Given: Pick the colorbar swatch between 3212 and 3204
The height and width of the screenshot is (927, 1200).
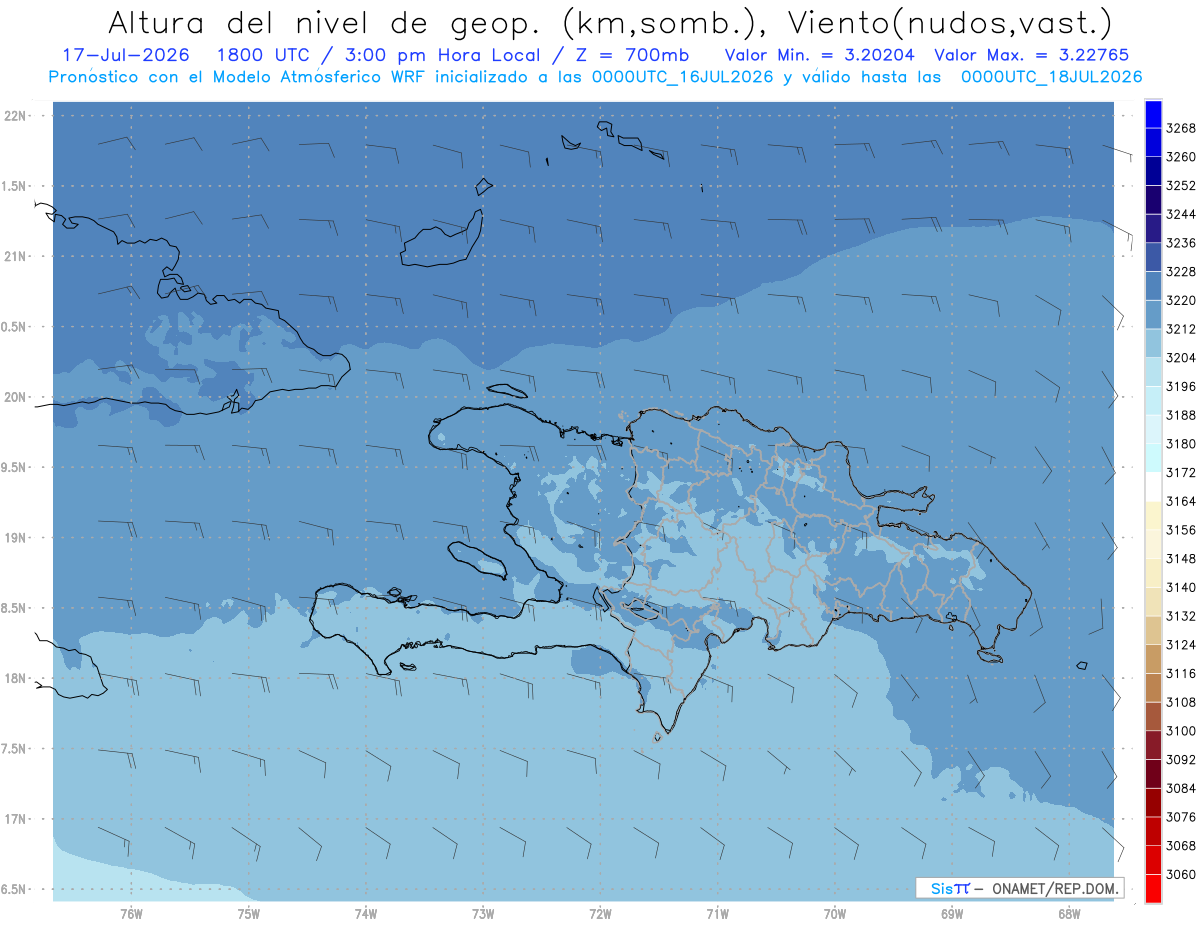Looking at the screenshot, I should click(x=1153, y=343).
